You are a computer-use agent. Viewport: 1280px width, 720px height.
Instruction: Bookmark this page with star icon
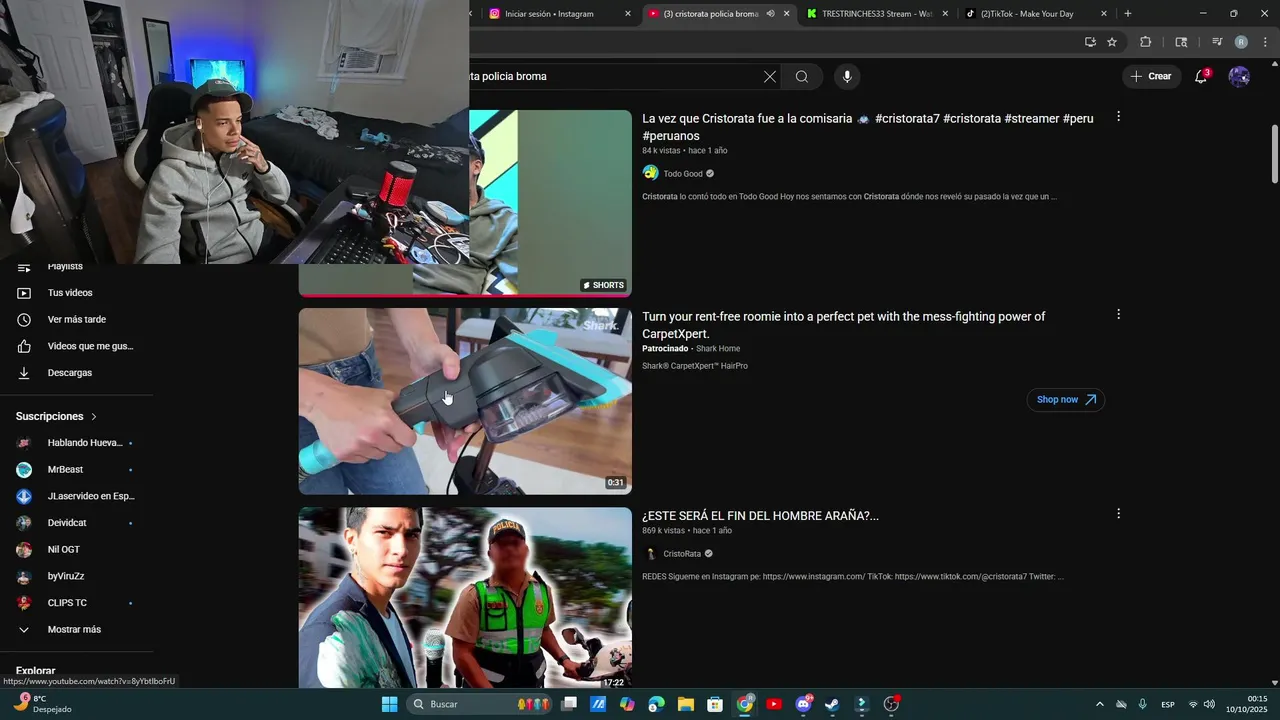(x=1112, y=42)
